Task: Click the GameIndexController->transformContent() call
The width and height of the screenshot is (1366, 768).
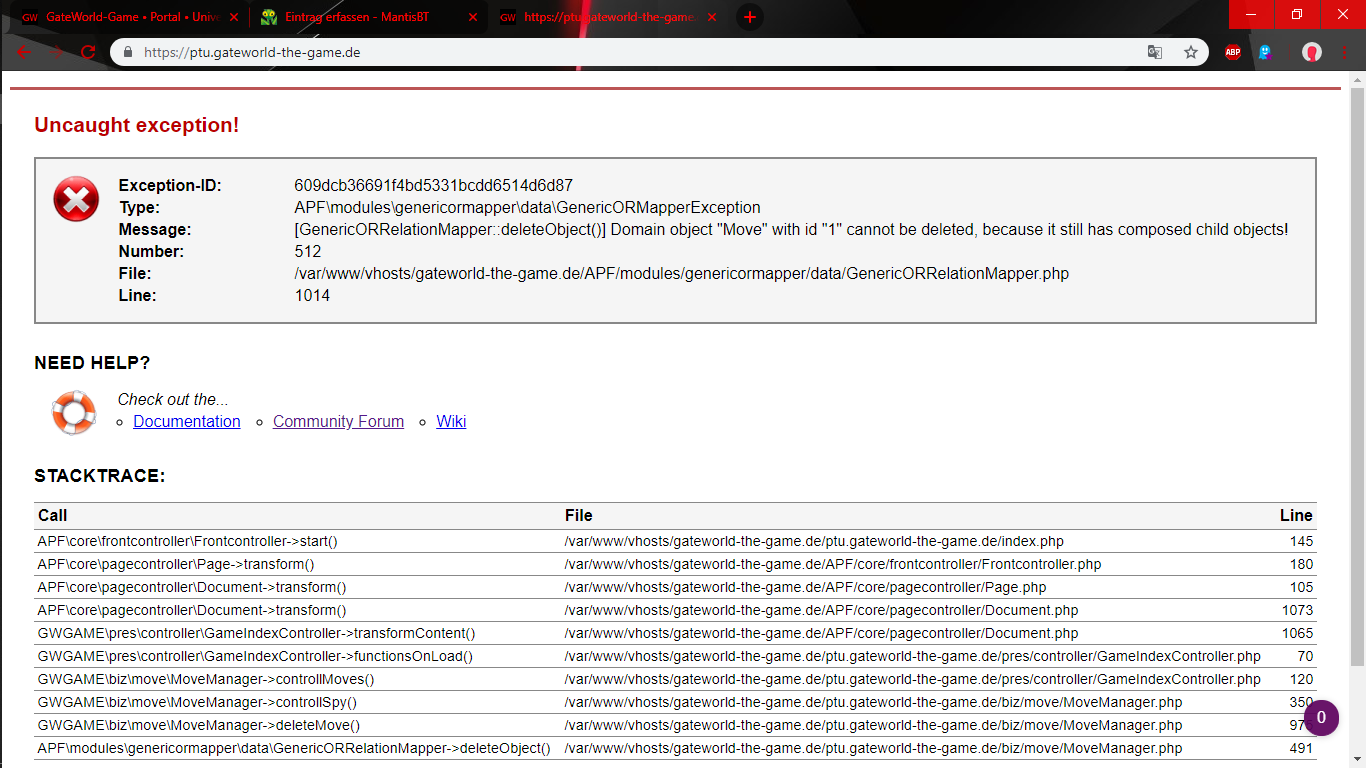Action: point(256,633)
